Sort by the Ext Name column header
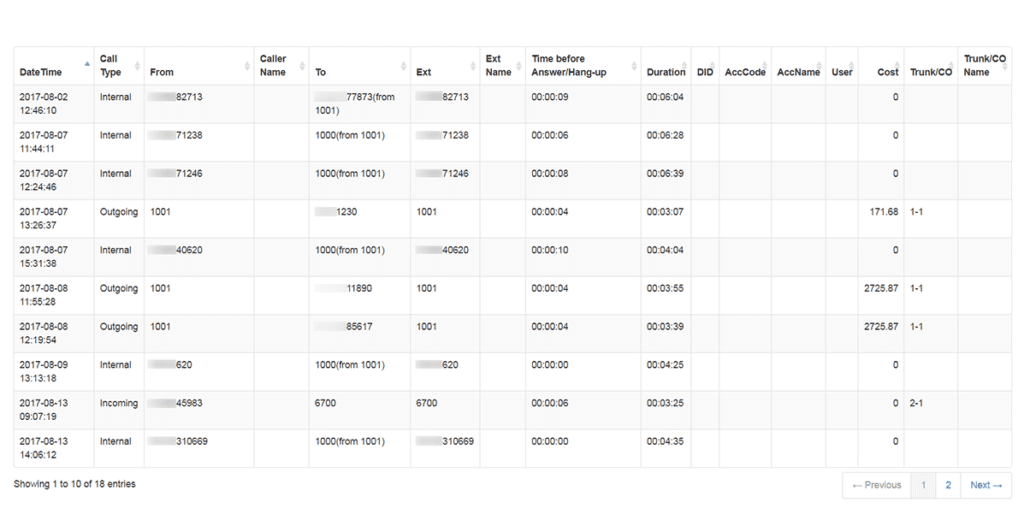This screenshot has width=1024, height=526. (x=497, y=65)
